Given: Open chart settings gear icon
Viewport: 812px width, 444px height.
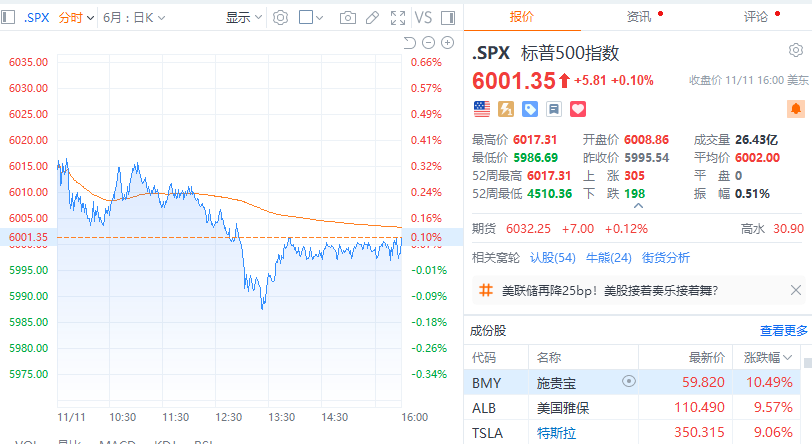Looking at the screenshot, I should 281,17.
